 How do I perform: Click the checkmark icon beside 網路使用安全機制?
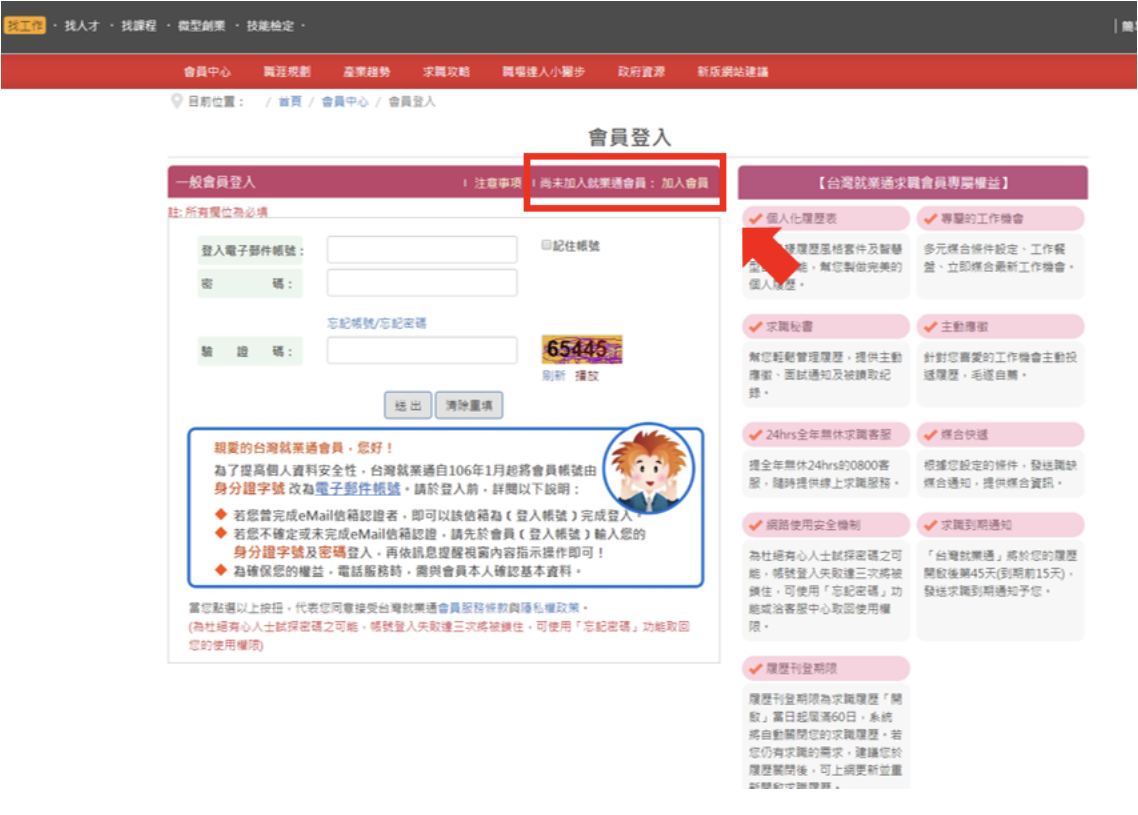coord(756,525)
